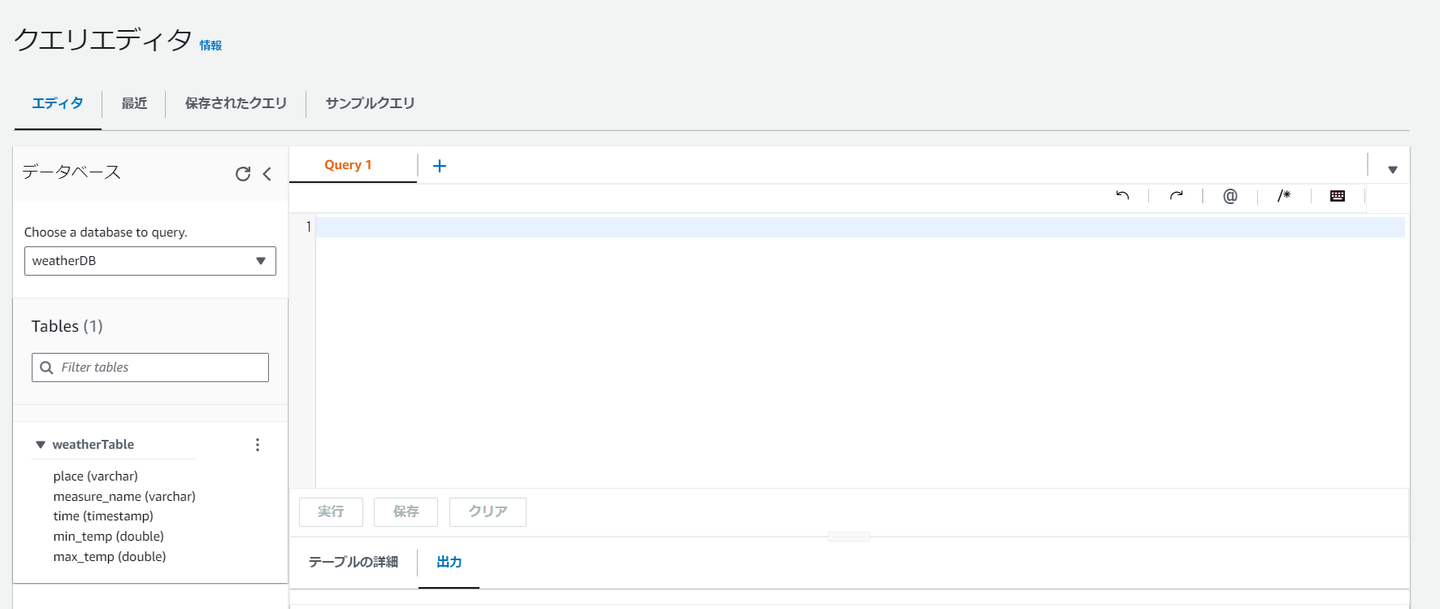Go to the サンプルクエリ tab
1440x609 pixels.
click(x=370, y=103)
